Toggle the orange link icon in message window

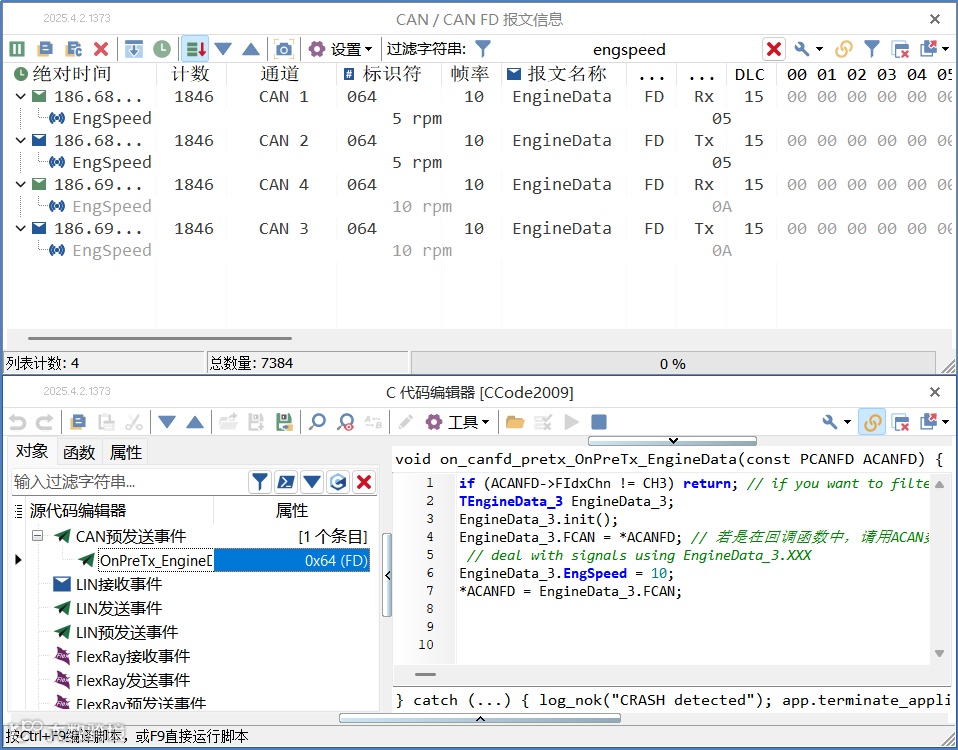tap(843, 49)
